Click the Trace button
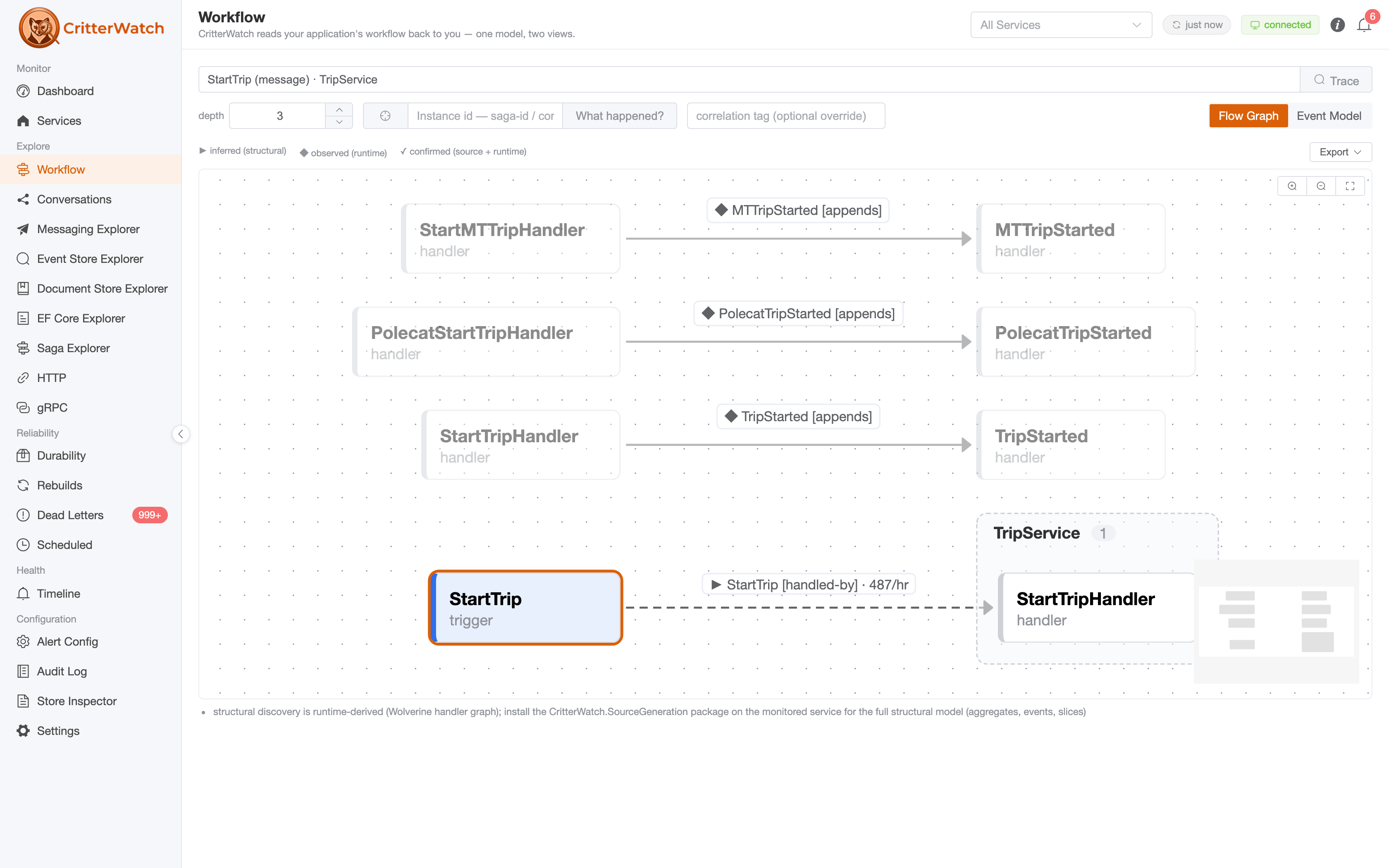 coord(1336,80)
